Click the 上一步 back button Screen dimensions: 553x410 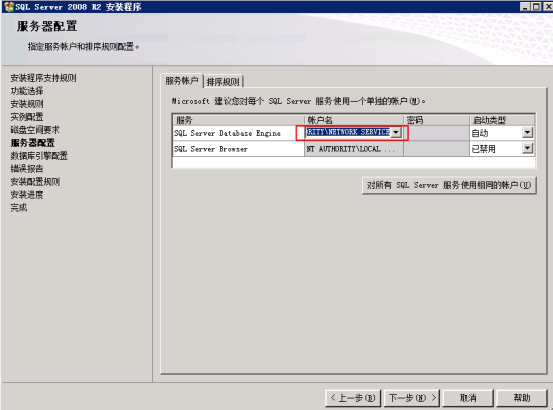tap(353, 398)
